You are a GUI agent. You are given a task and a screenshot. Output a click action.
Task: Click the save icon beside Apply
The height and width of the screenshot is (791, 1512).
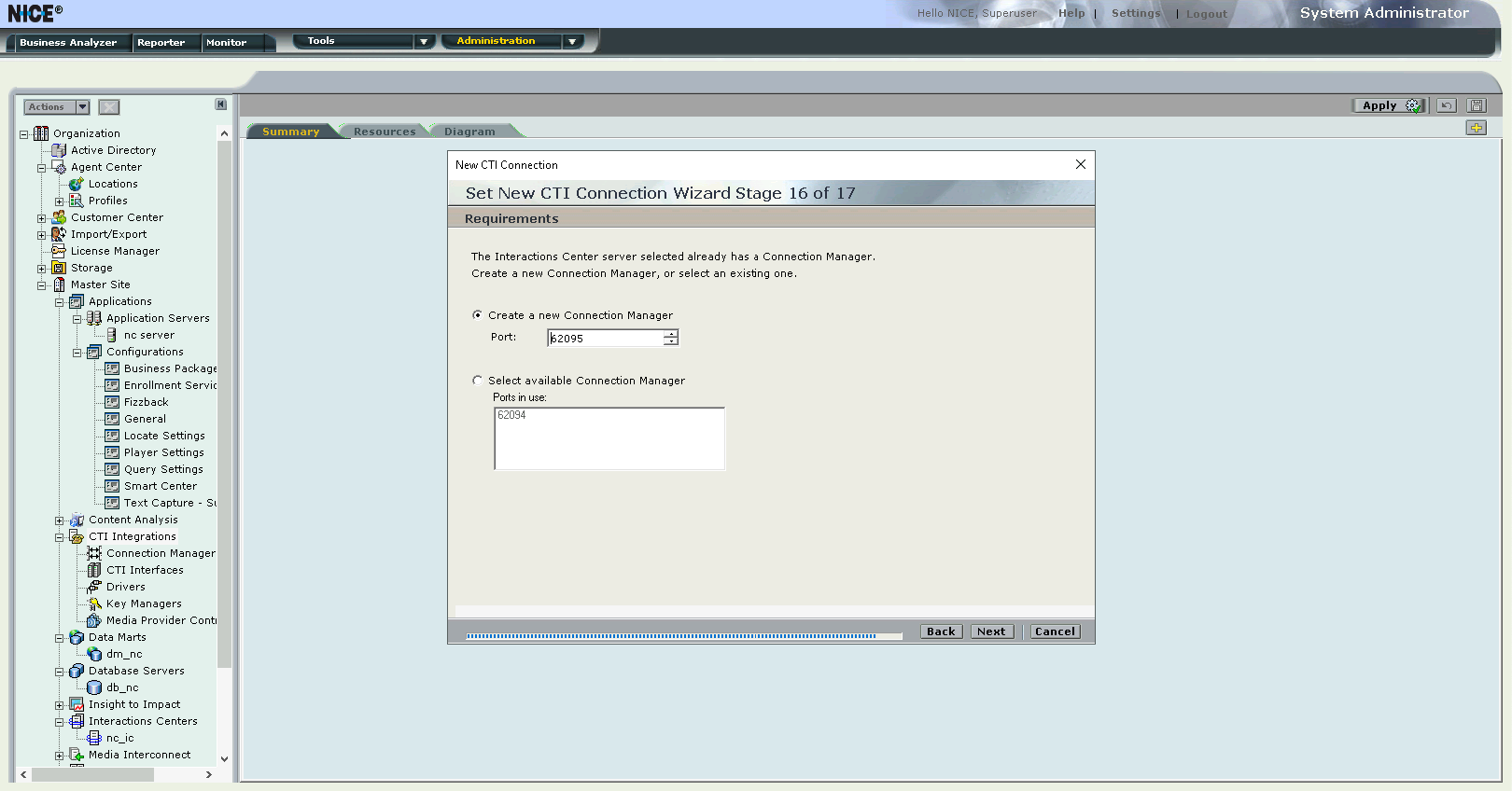point(1476,105)
